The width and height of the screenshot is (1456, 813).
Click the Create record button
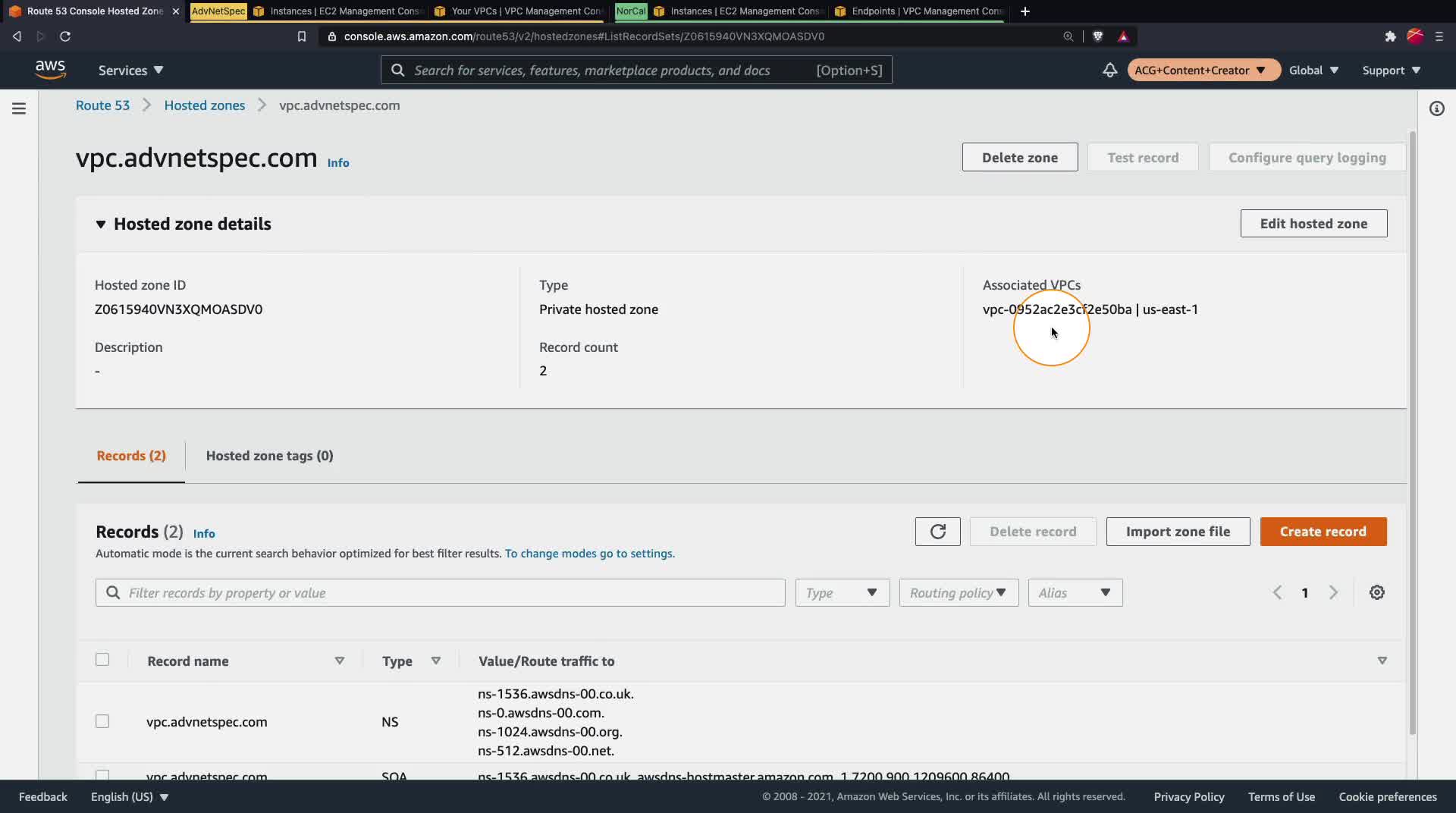(x=1323, y=532)
